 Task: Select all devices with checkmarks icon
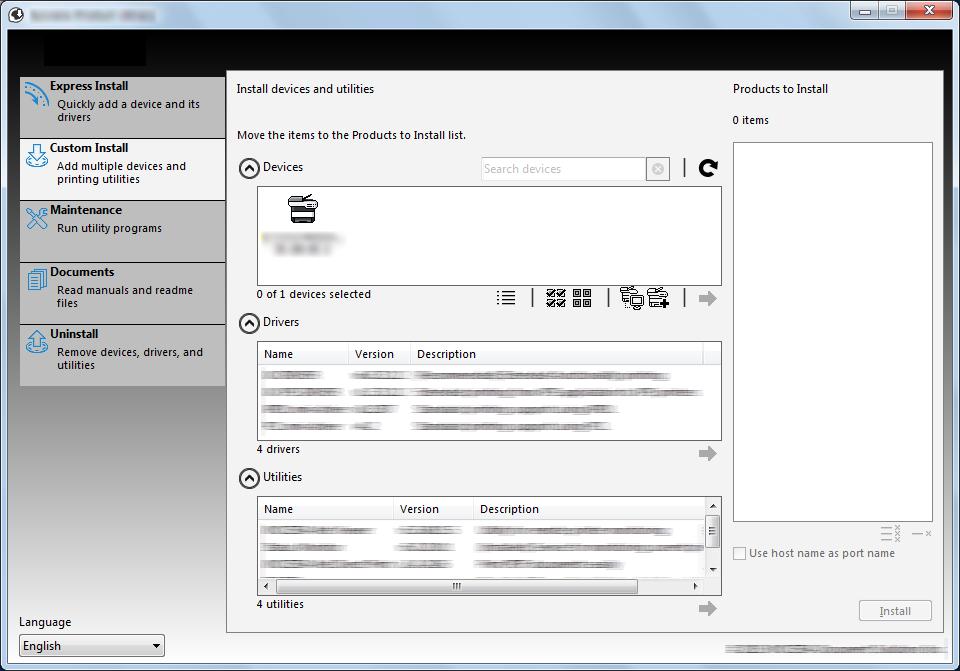click(555, 298)
